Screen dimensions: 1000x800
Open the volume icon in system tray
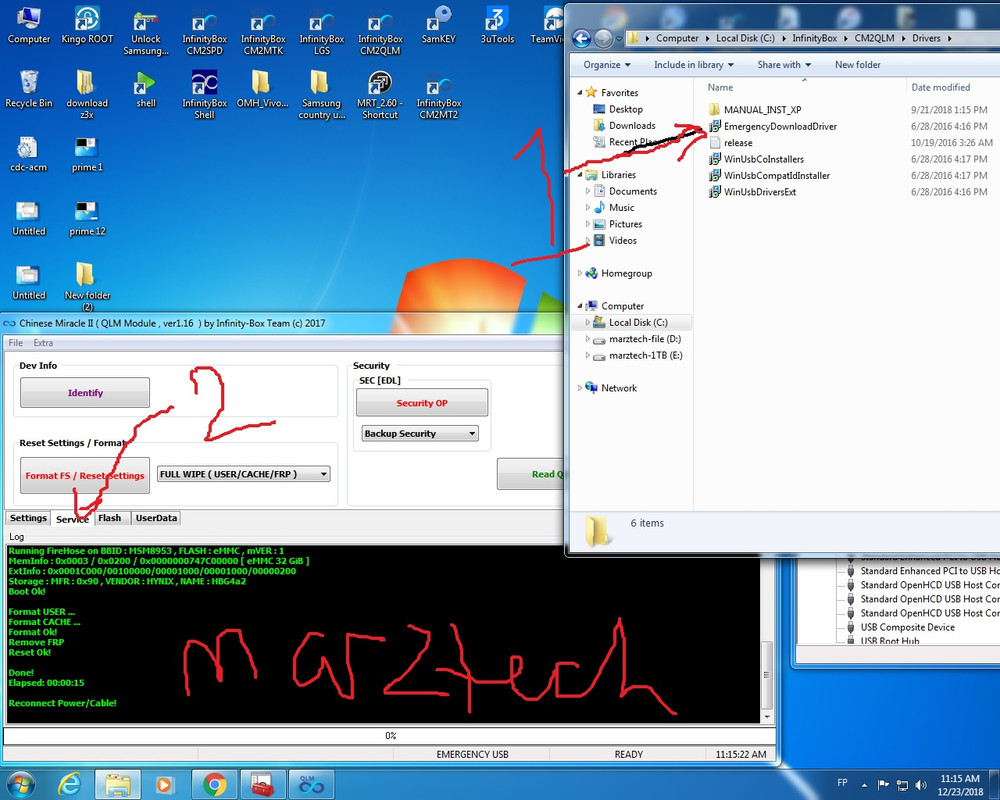(x=920, y=785)
